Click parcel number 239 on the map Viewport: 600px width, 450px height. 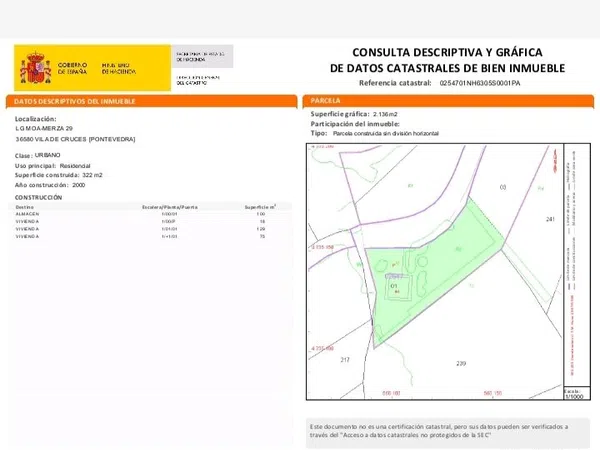pyautogui.click(x=461, y=363)
